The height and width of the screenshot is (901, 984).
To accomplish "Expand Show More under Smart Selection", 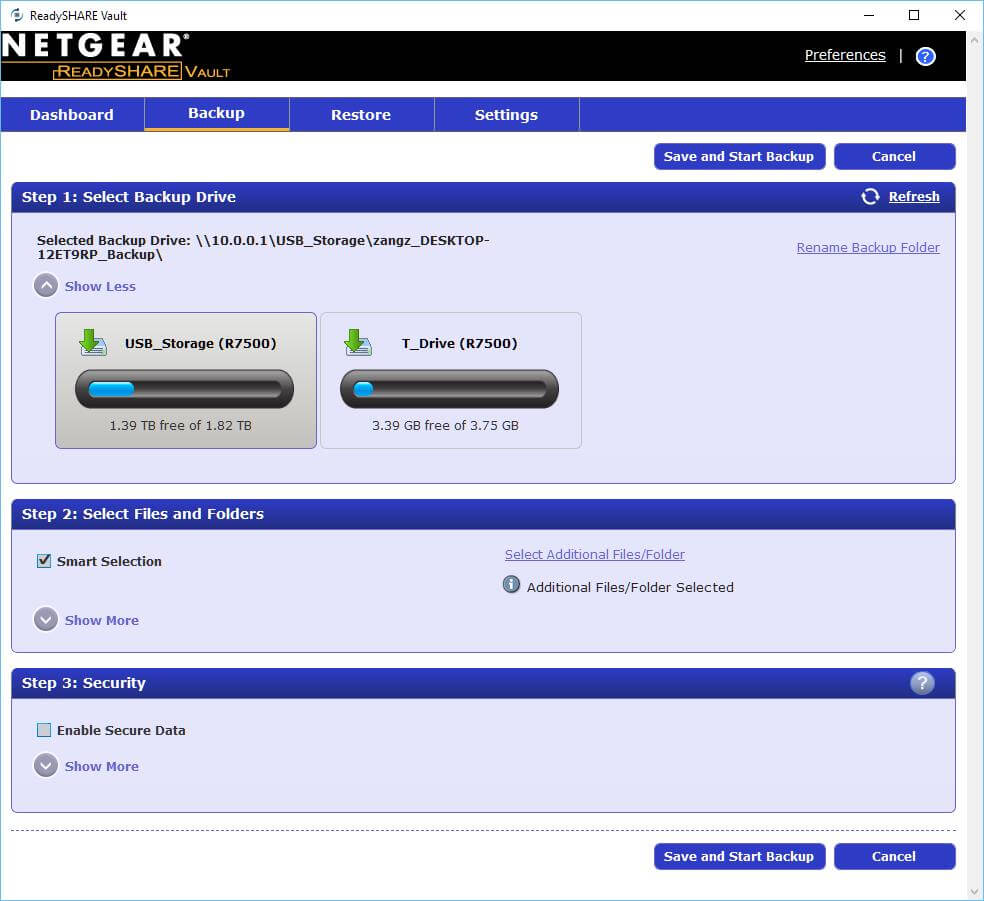I will [x=87, y=620].
